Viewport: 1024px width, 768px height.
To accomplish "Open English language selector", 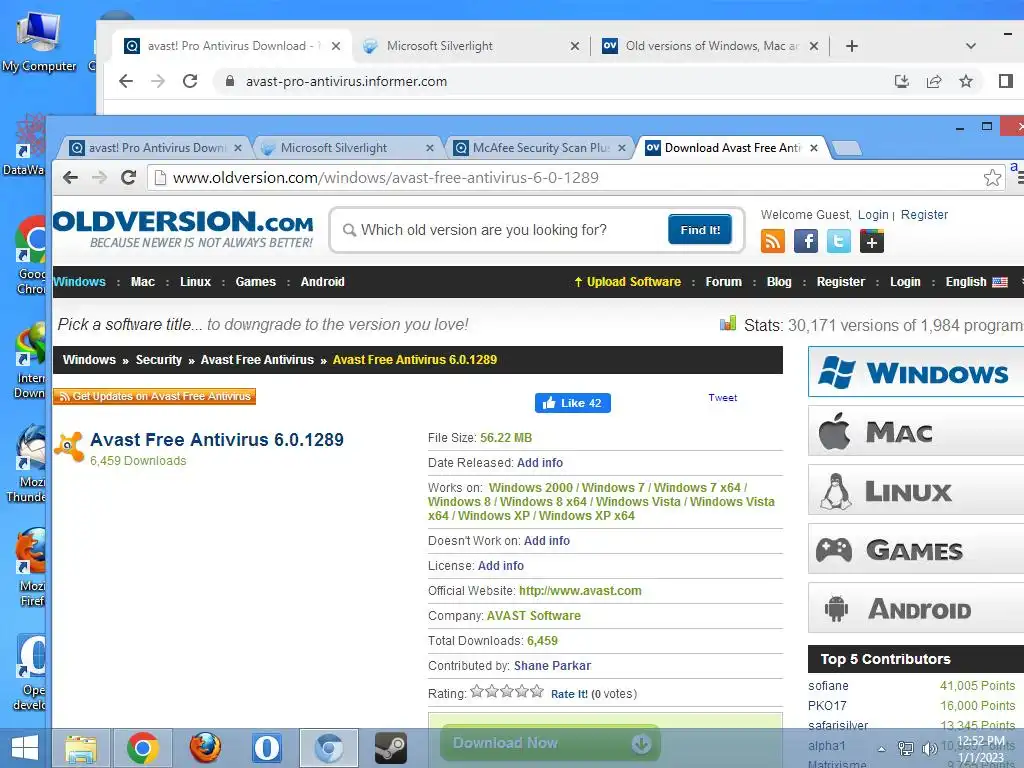I will pos(976,281).
